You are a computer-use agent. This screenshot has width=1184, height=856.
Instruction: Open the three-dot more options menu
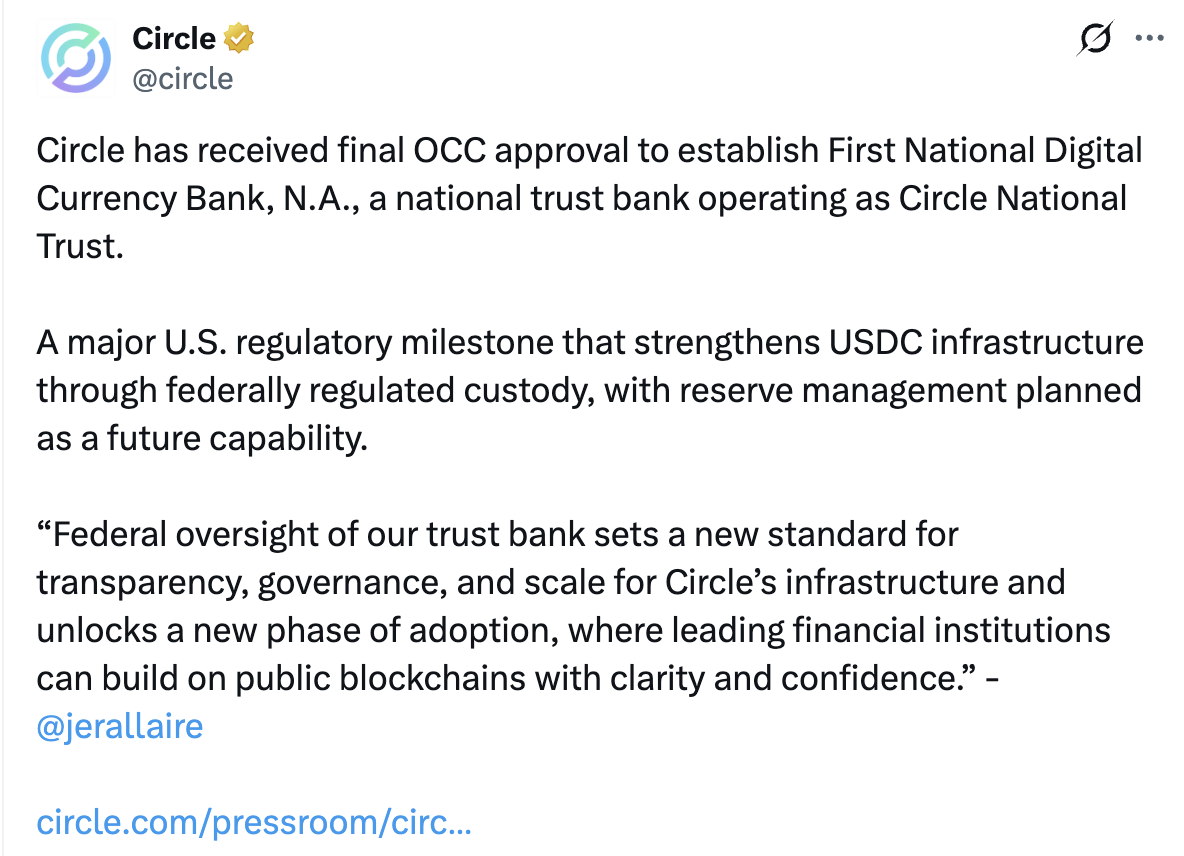pyautogui.click(x=1149, y=38)
